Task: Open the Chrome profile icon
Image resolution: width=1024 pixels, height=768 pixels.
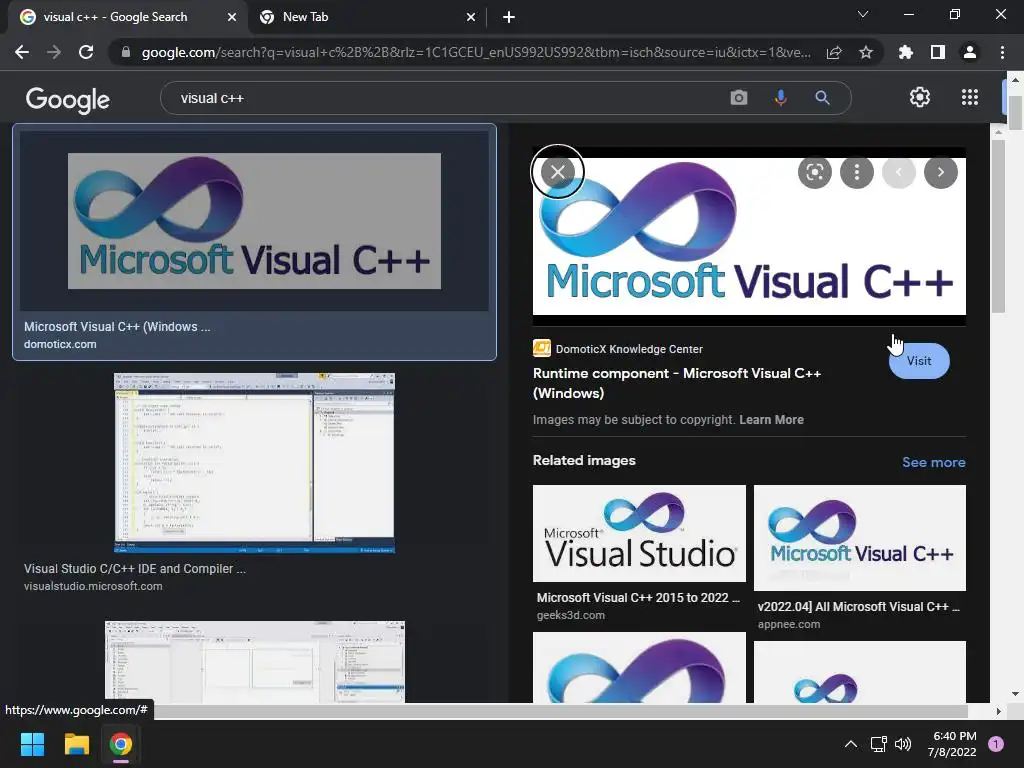Action: click(x=970, y=52)
